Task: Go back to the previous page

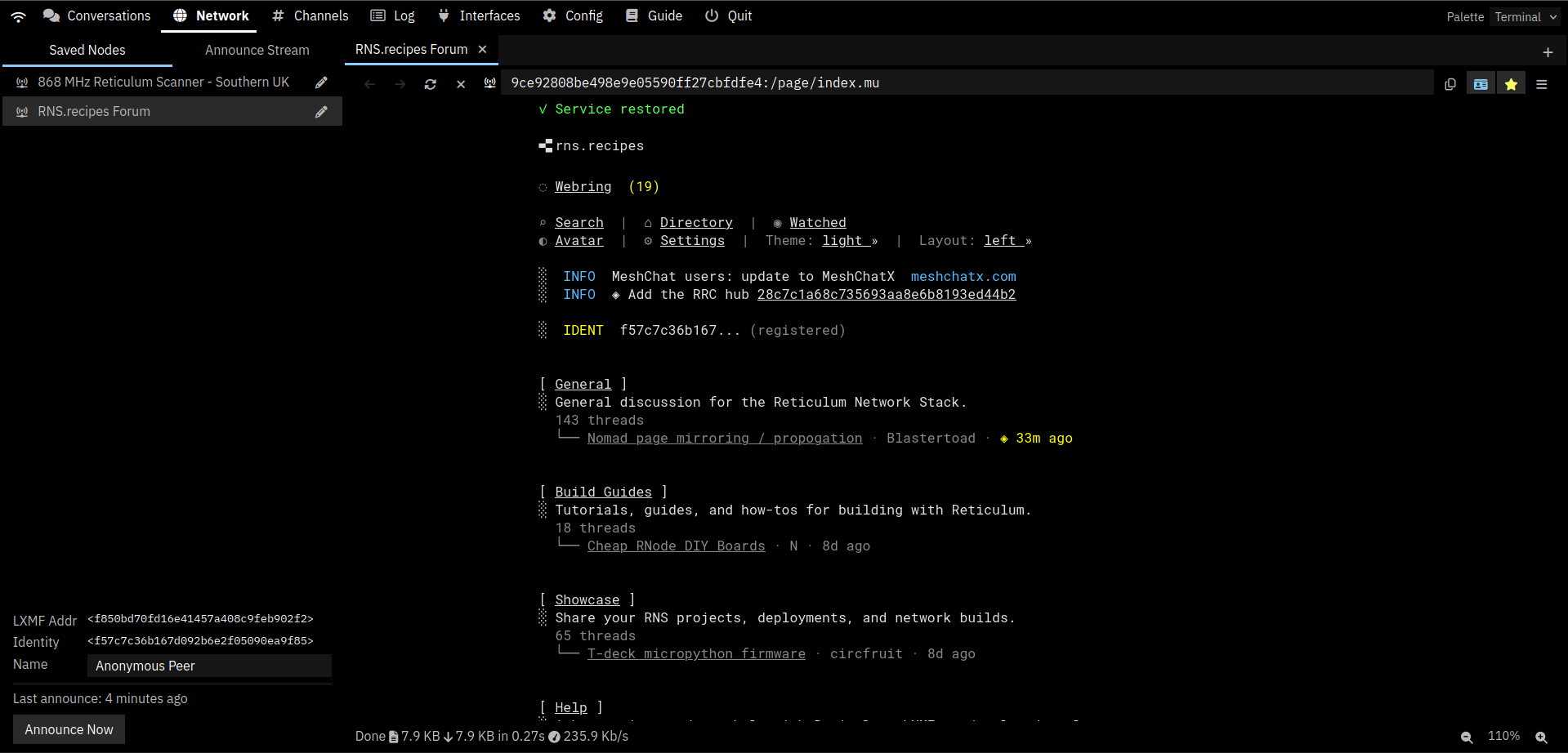Action: coord(370,84)
